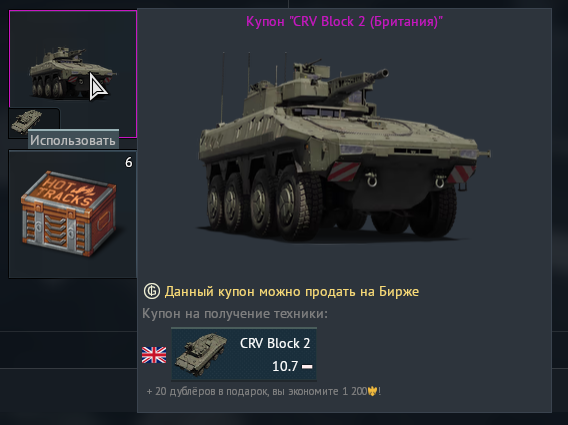
Task: Click the small tank icon under the coupon
Action: click(x=26, y=121)
